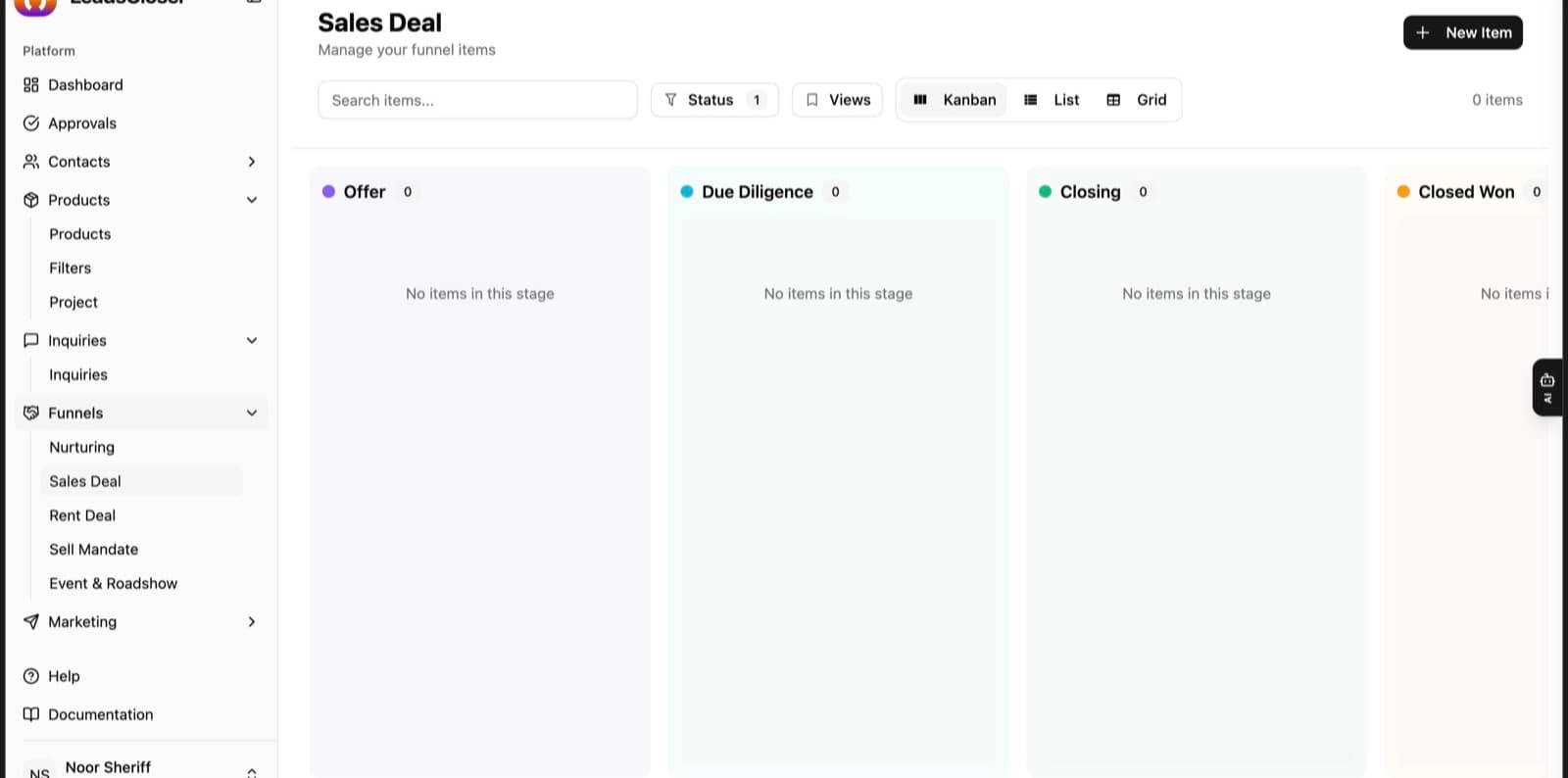Open the Views button
Screen dimensions: 1568x778
pos(838,100)
